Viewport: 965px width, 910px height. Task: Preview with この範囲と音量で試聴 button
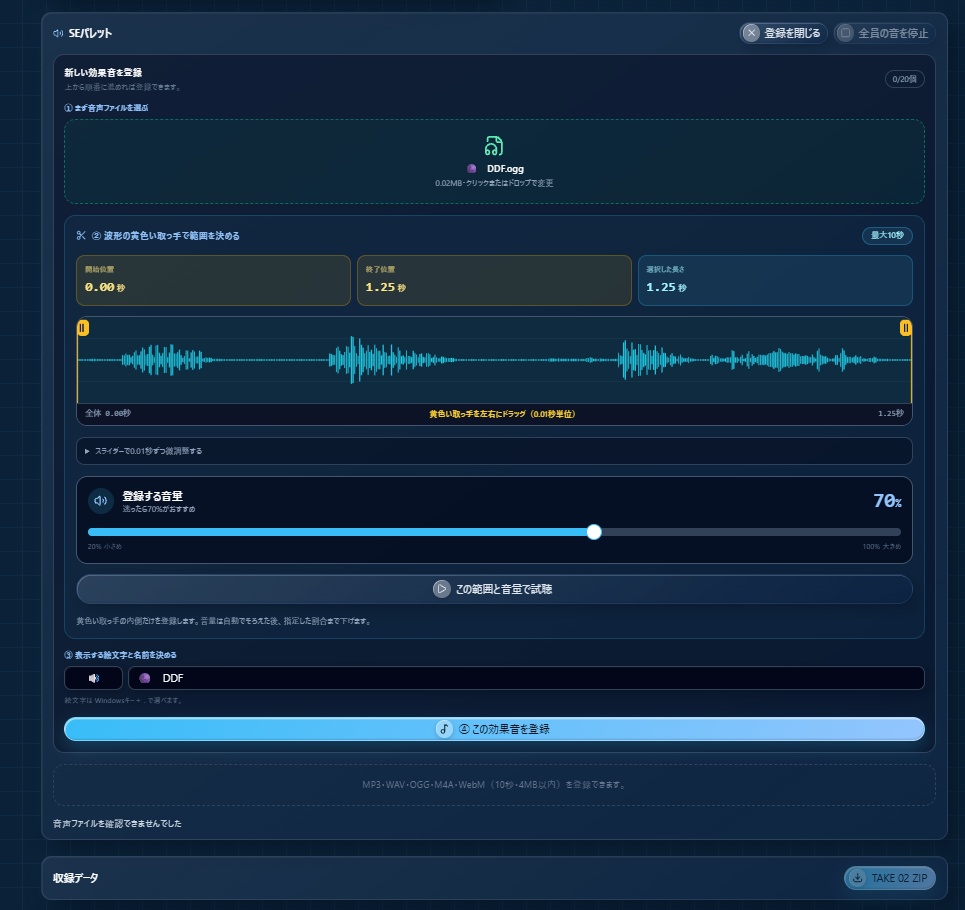tap(494, 589)
